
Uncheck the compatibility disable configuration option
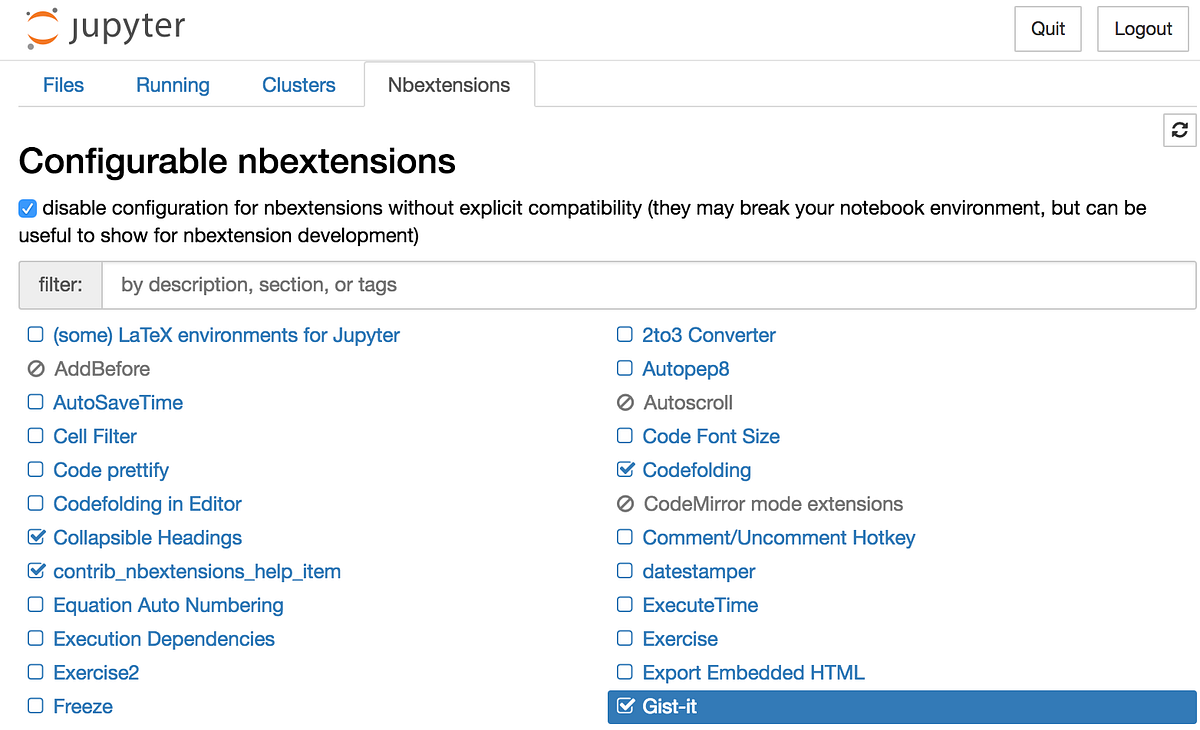tap(27, 208)
